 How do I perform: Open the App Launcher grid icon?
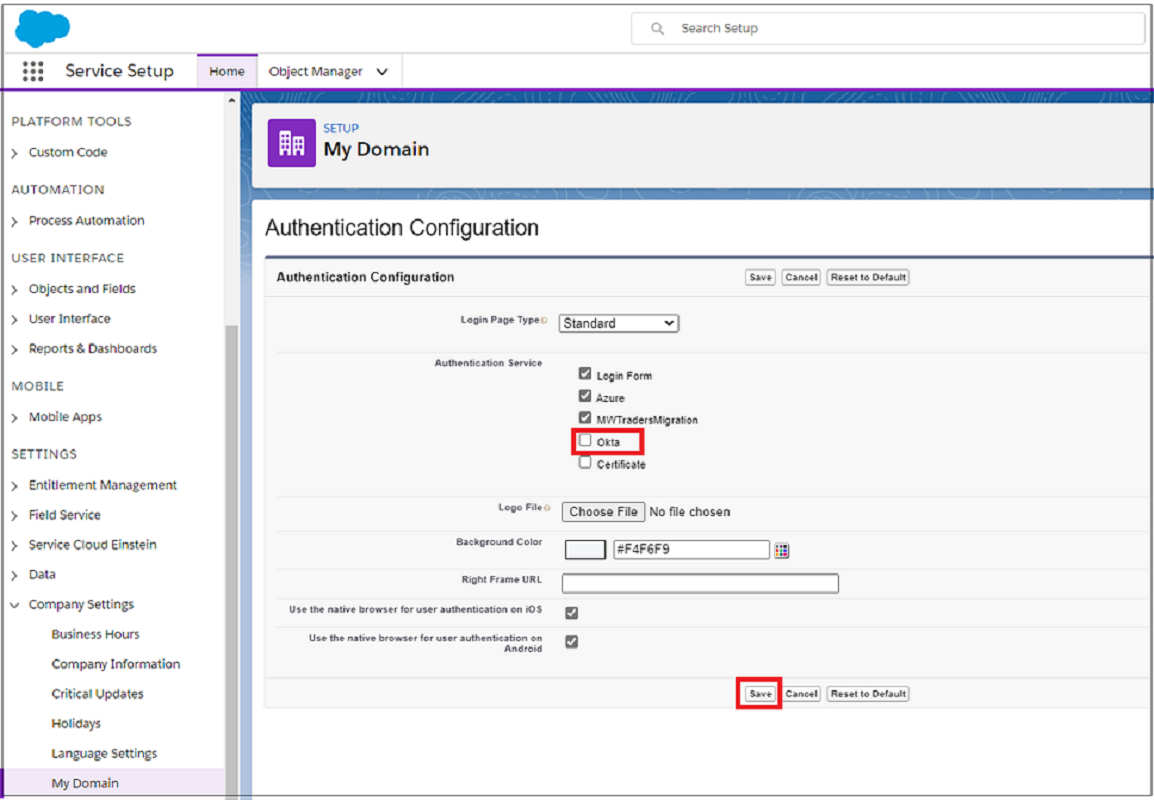[x=32, y=71]
